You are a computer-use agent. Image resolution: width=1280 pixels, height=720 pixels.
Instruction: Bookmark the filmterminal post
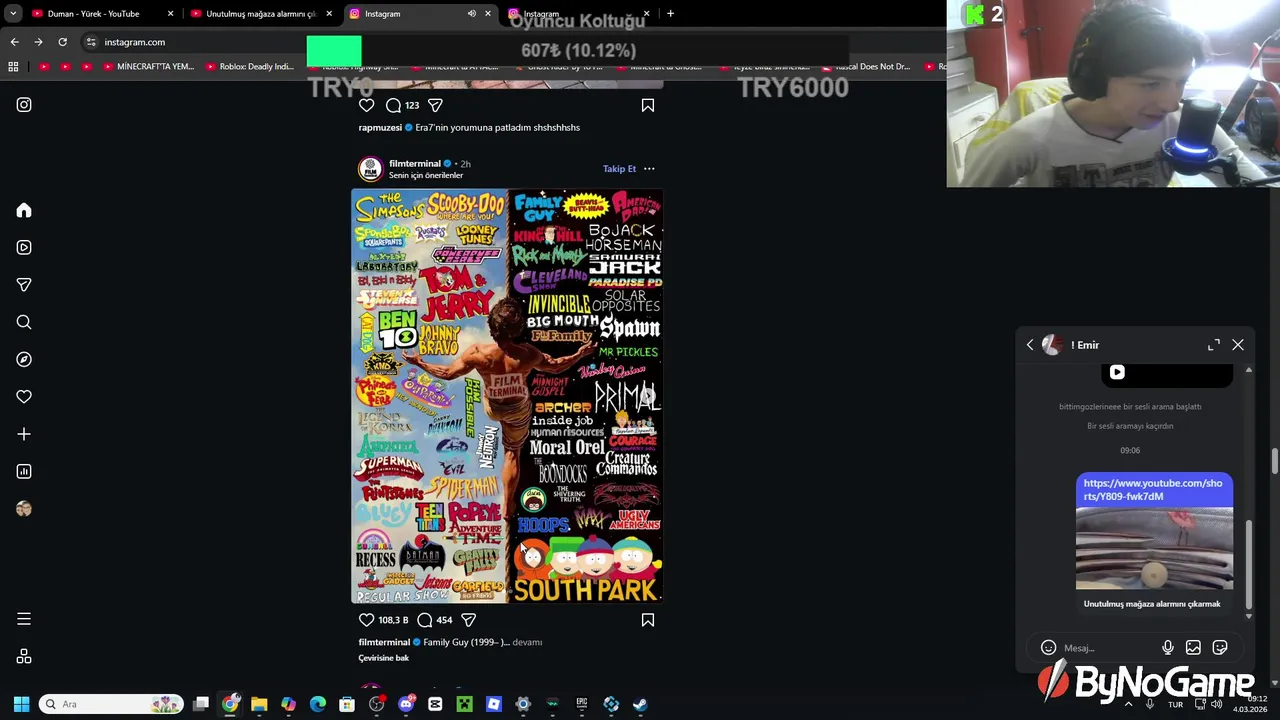(648, 620)
